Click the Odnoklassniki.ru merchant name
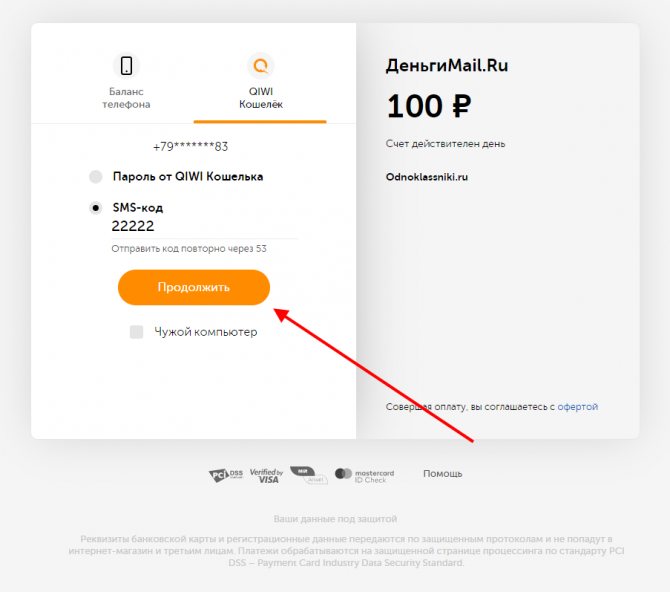 [x=426, y=177]
